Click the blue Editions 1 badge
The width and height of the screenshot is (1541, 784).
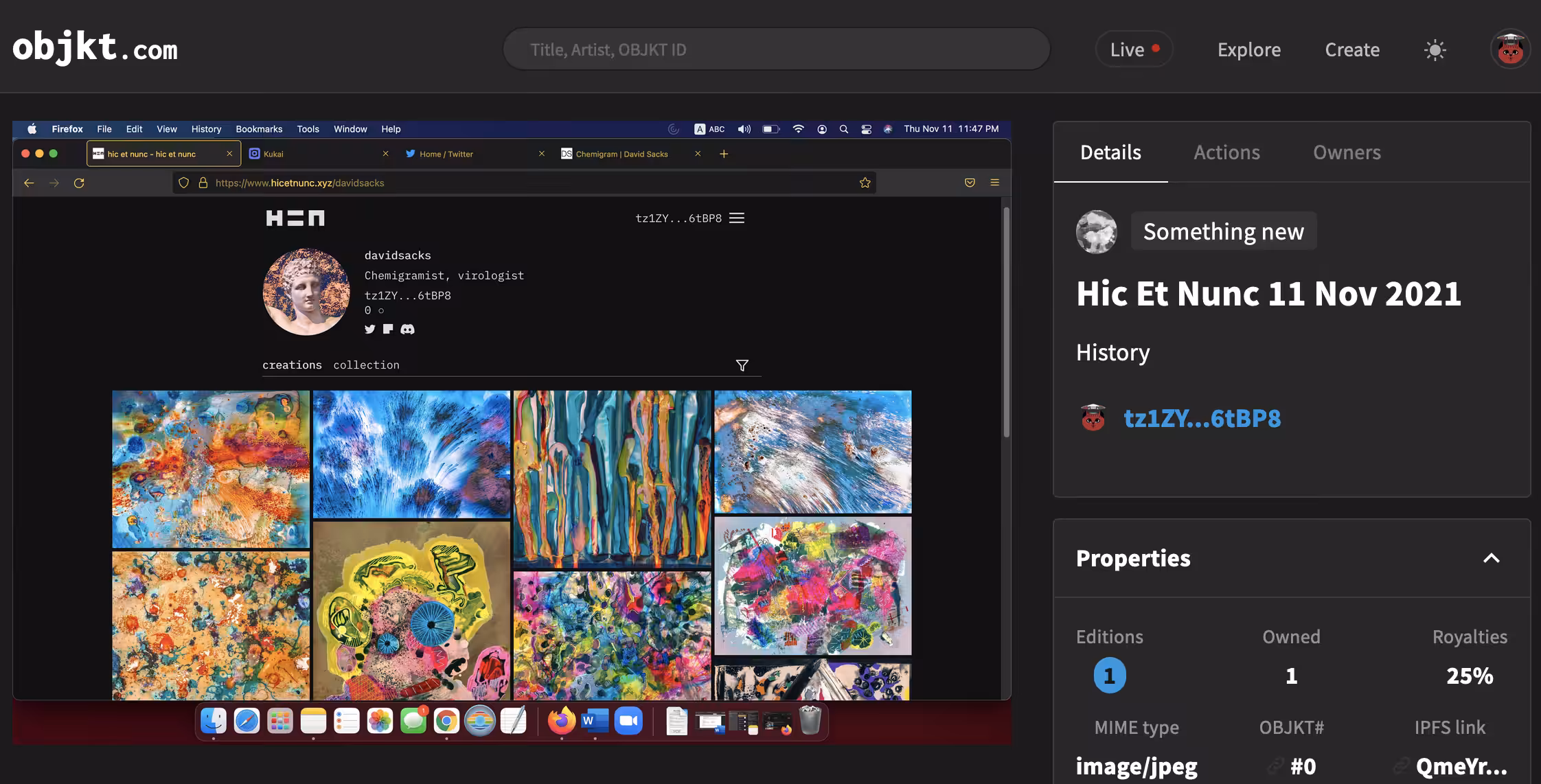1109,676
